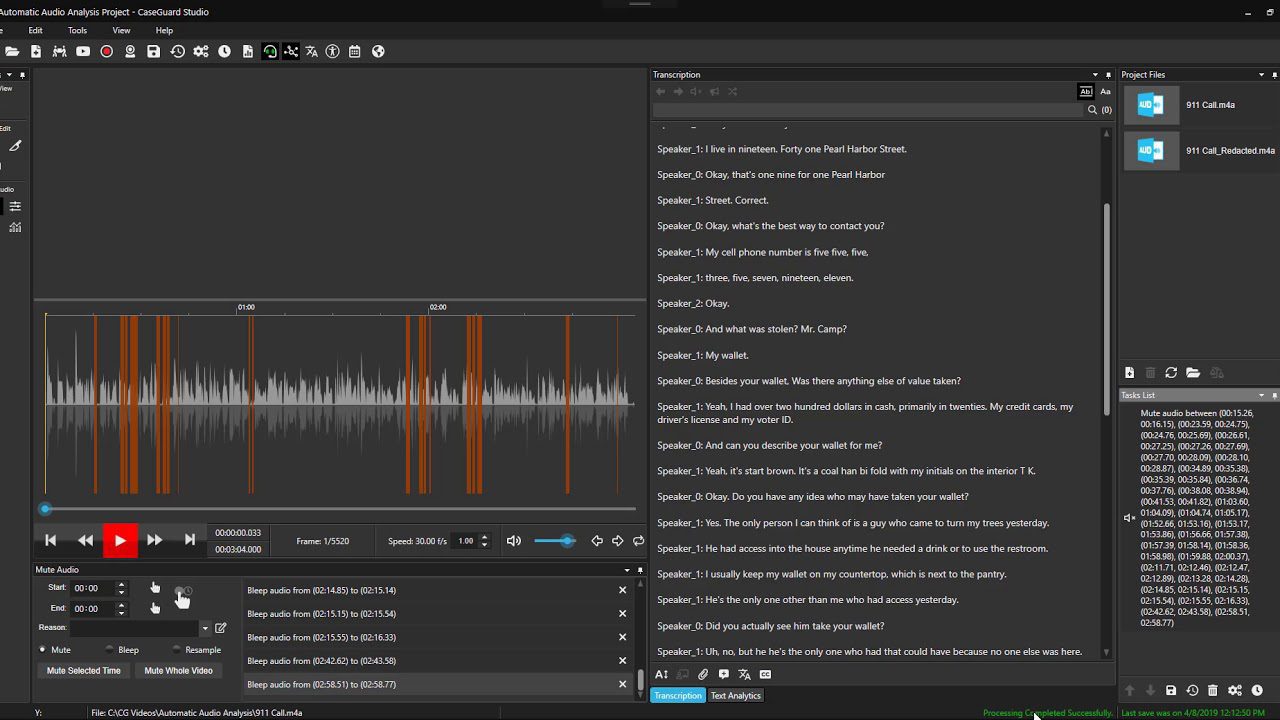Open the Reason dropdown list
The image size is (1280, 720).
click(x=205, y=629)
